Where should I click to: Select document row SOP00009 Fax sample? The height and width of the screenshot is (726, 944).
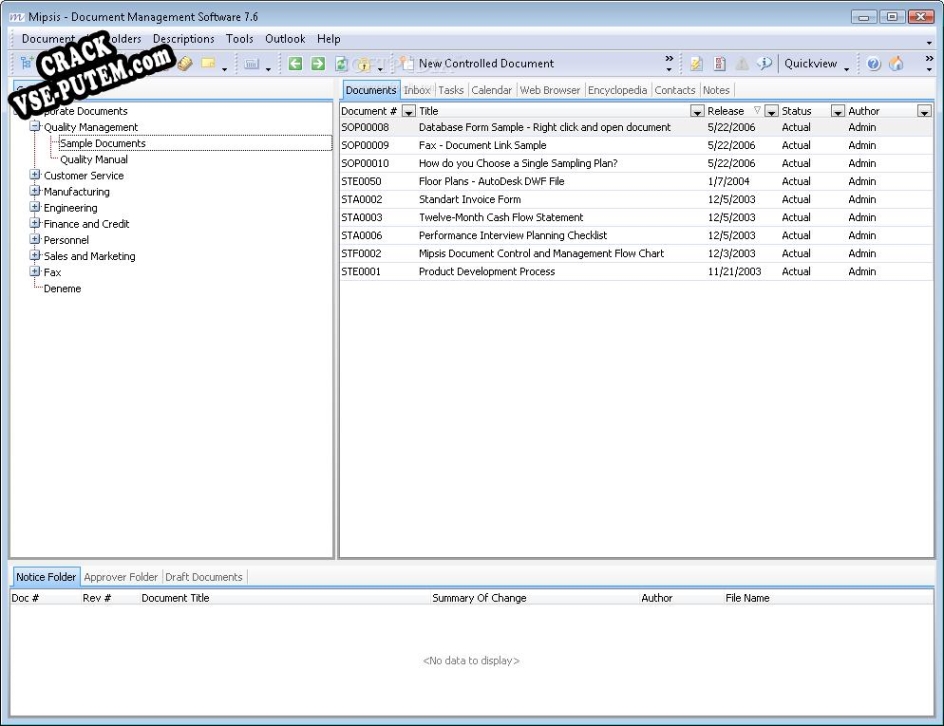[x=636, y=145]
